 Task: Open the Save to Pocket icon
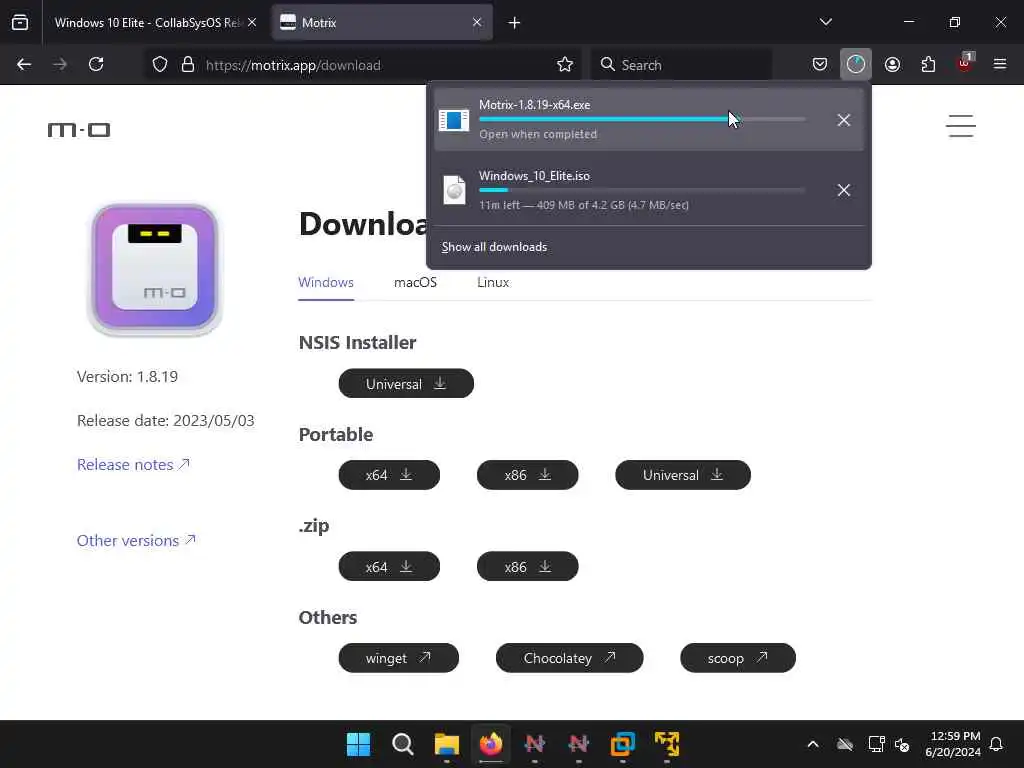[x=820, y=65]
